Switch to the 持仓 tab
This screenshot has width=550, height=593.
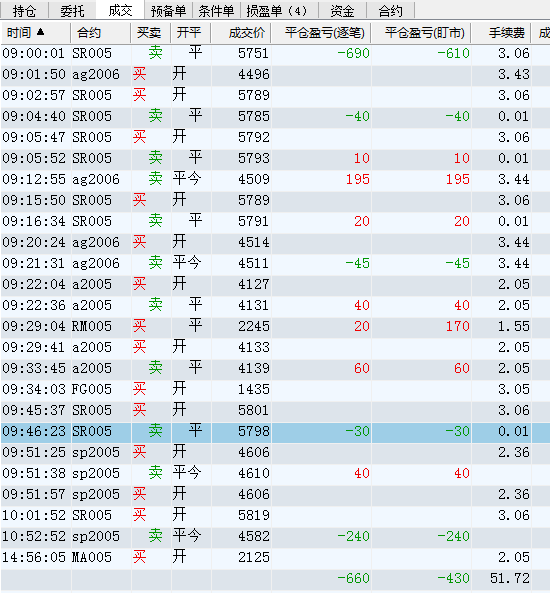point(24,11)
